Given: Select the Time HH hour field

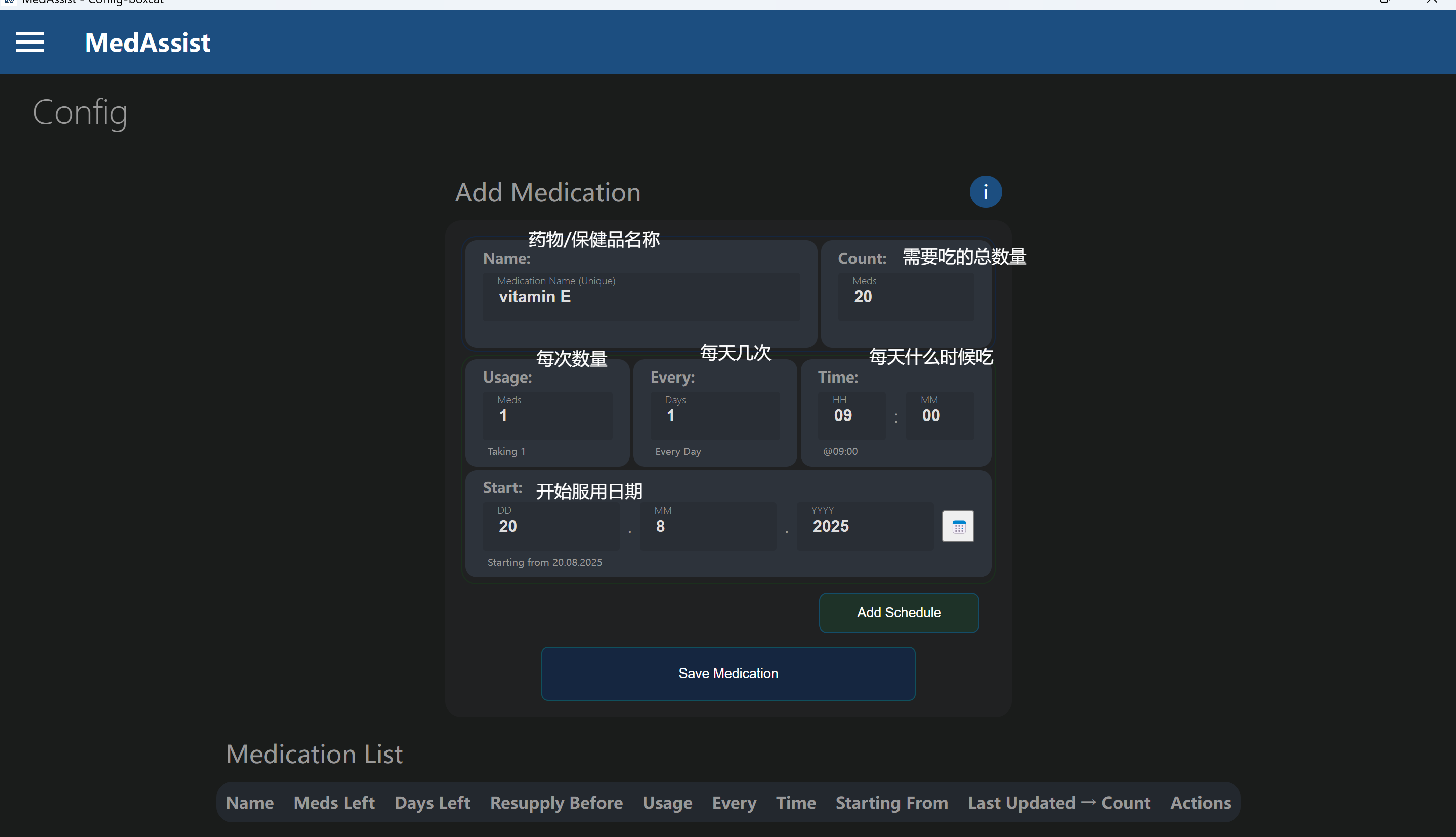Looking at the screenshot, I should 851,415.
